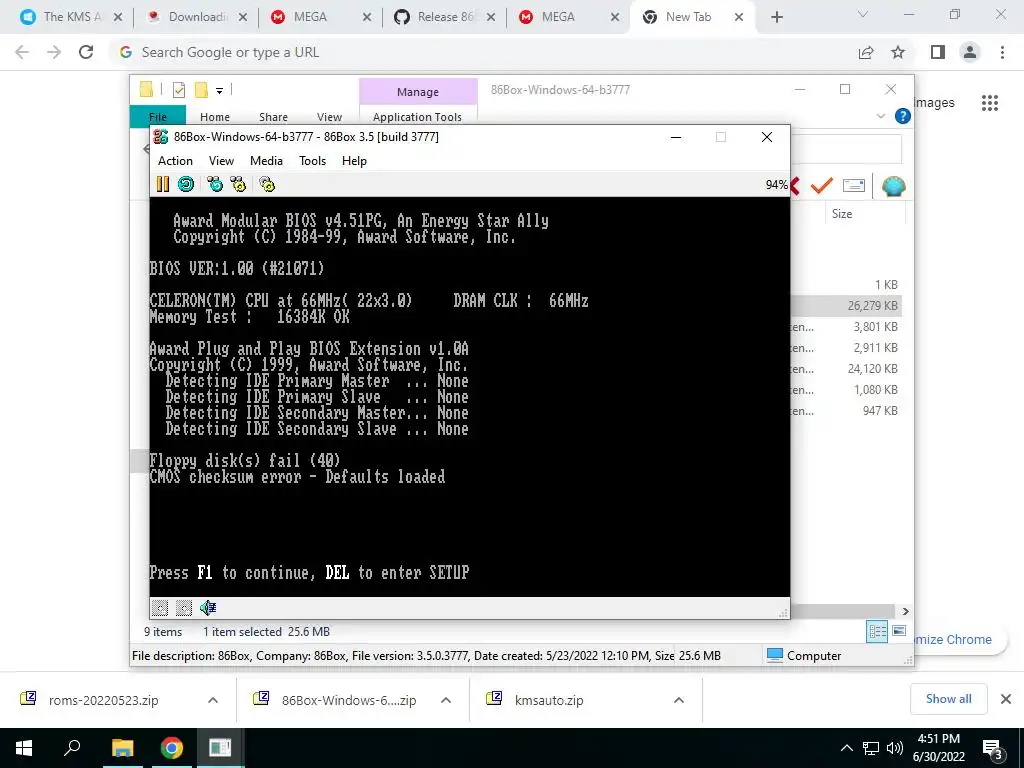Bookmark this tab with the star icon
Image resolution: width=1024 pixels, height=768 pixels.
click(898, 52)
